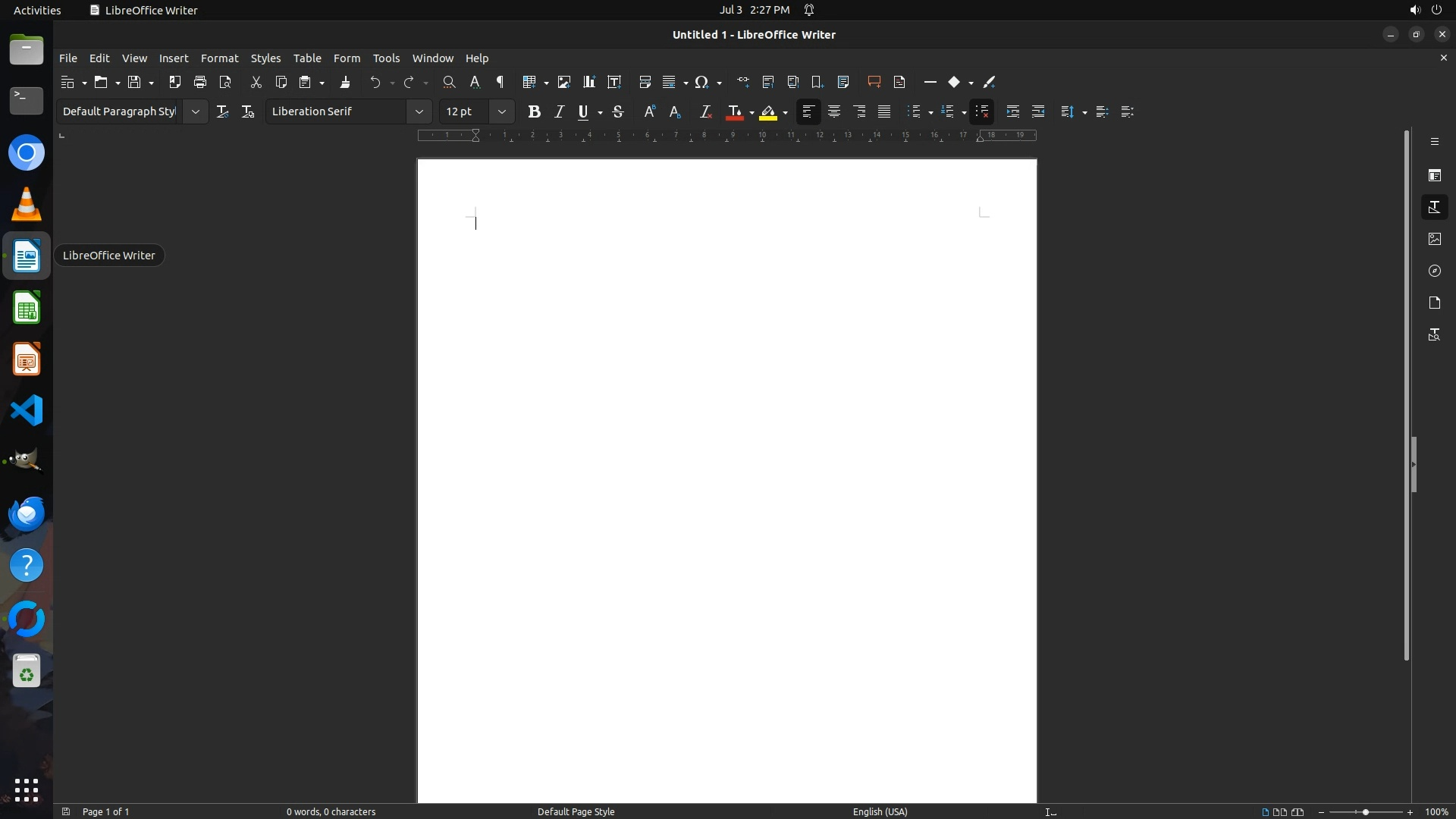
Task: Click the Clone Formatting paintbrush icon
Action: click(345, 82)
